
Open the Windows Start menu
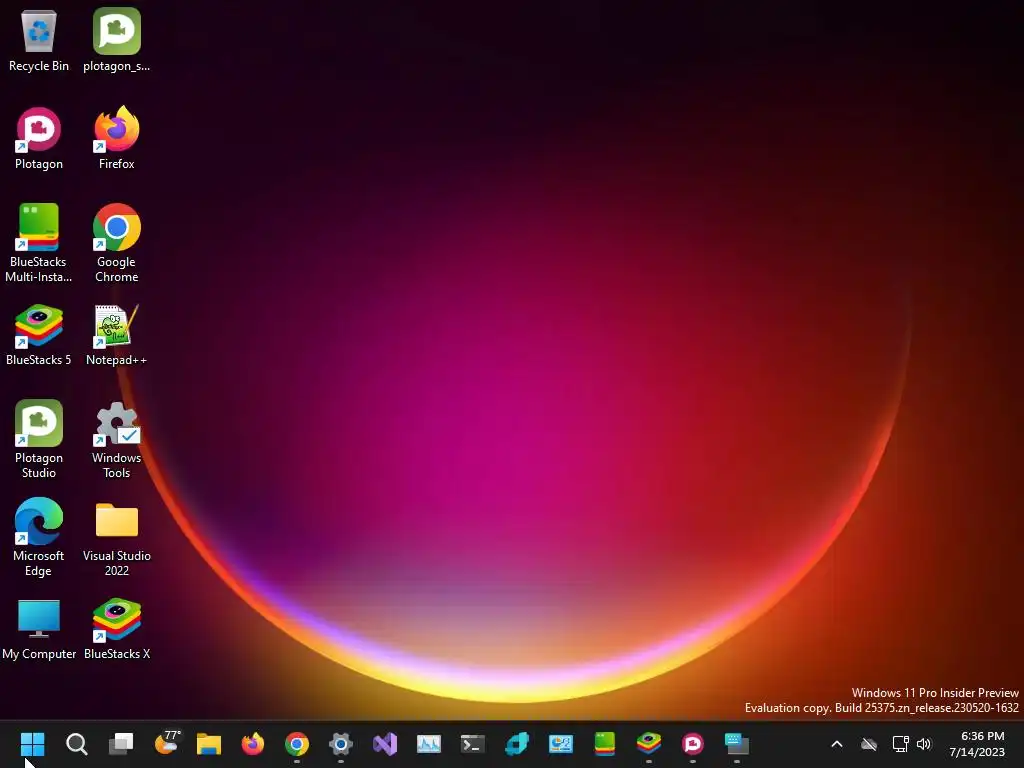(33, 744)
